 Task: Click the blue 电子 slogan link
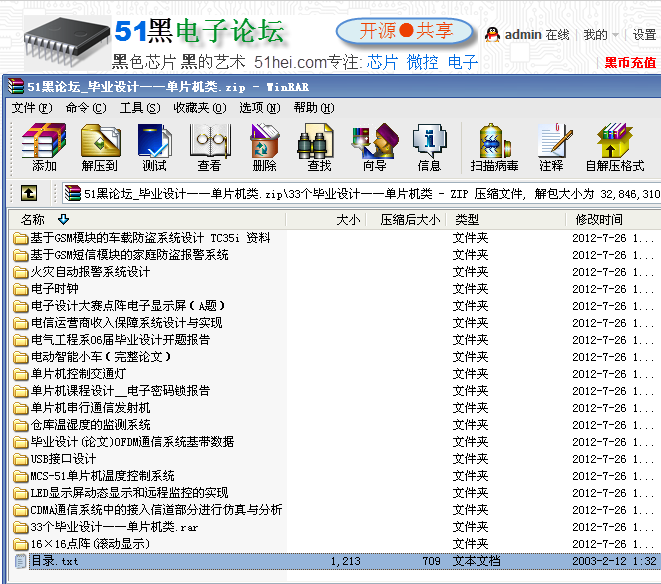[x=463, y=62]
